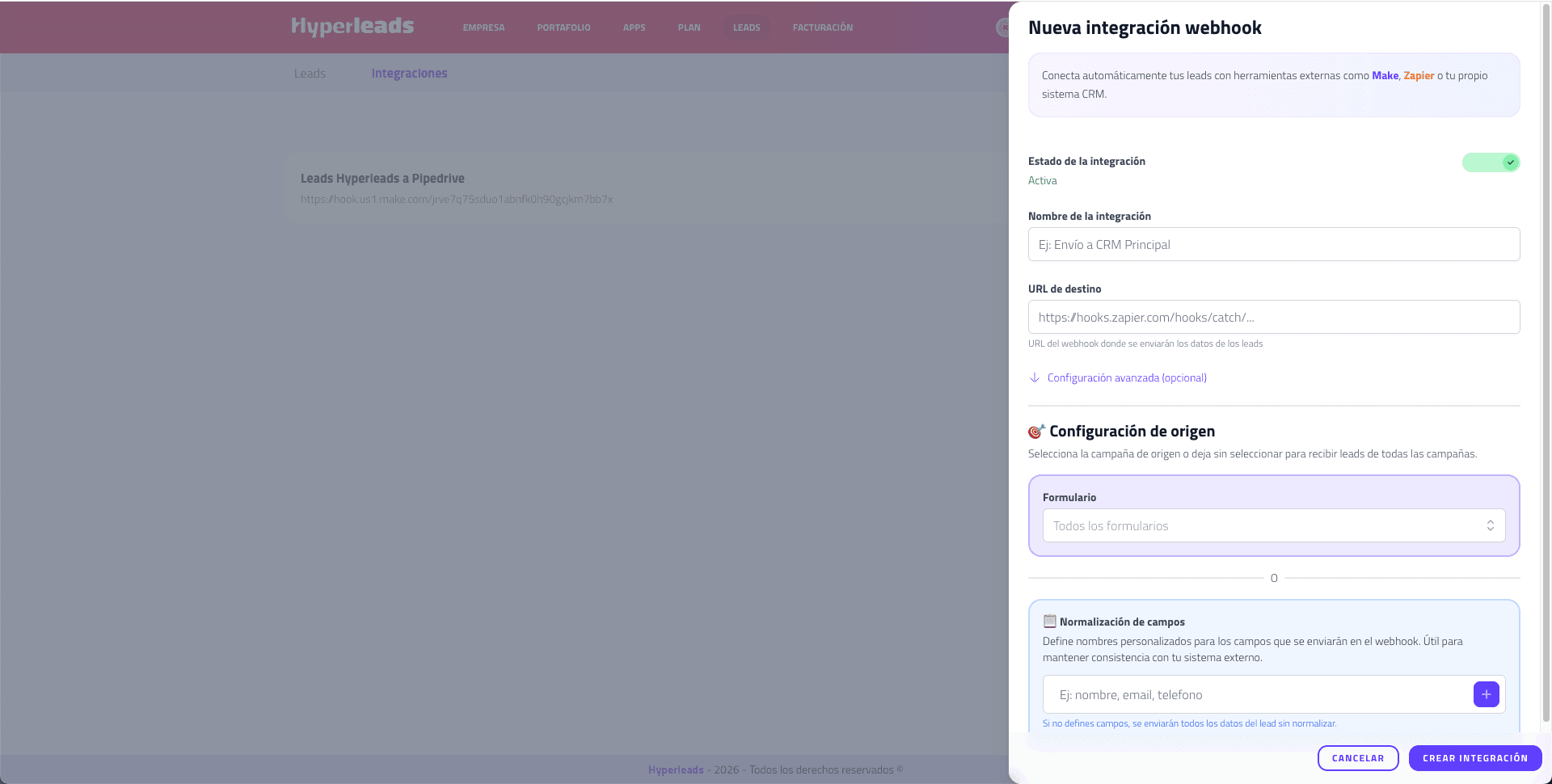
Task: Click the checkmark icon on the status switch
Action: [x=1511, y=162]
